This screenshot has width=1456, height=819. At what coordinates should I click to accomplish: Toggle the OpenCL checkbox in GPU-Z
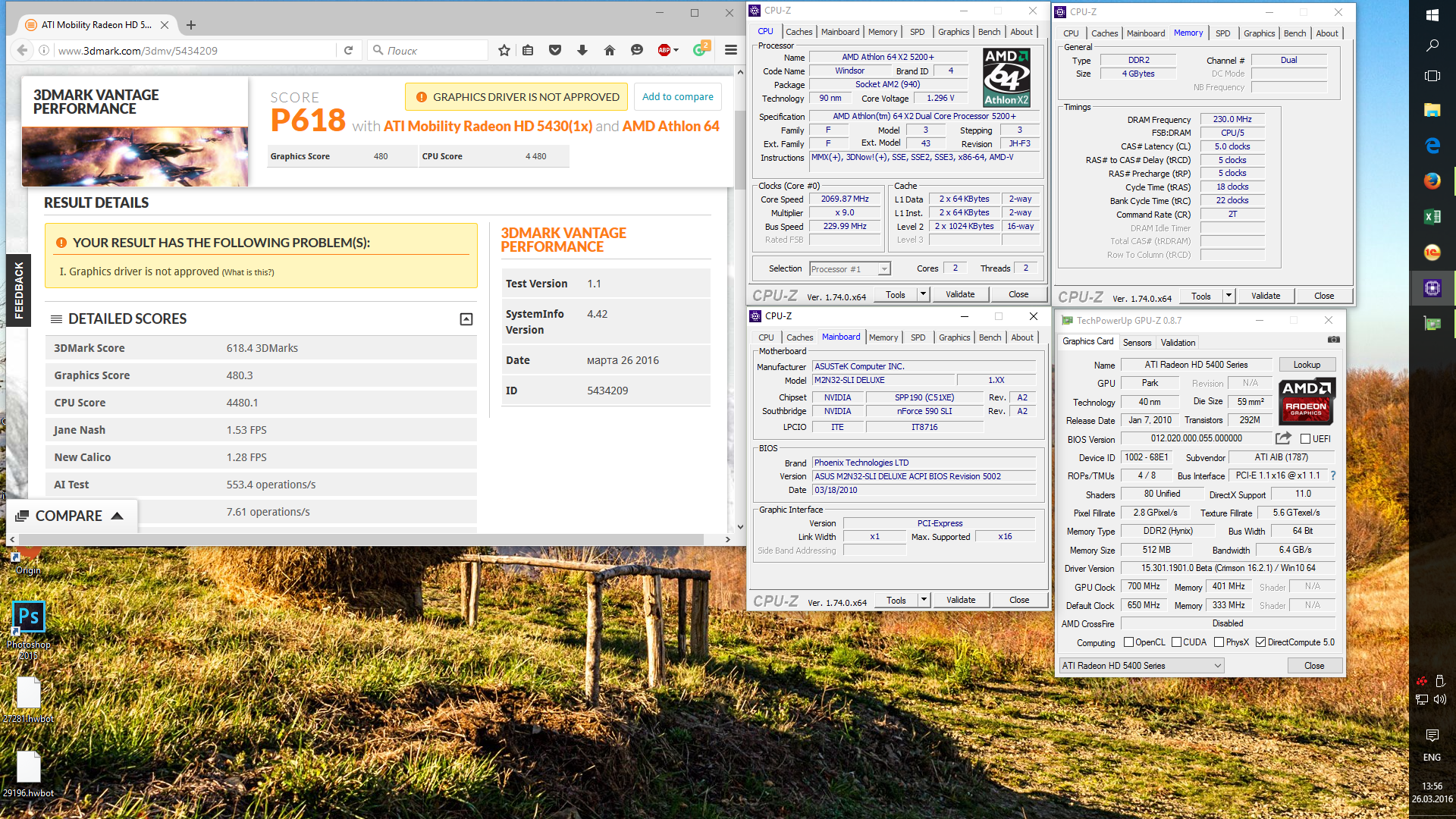[1128, 642]
